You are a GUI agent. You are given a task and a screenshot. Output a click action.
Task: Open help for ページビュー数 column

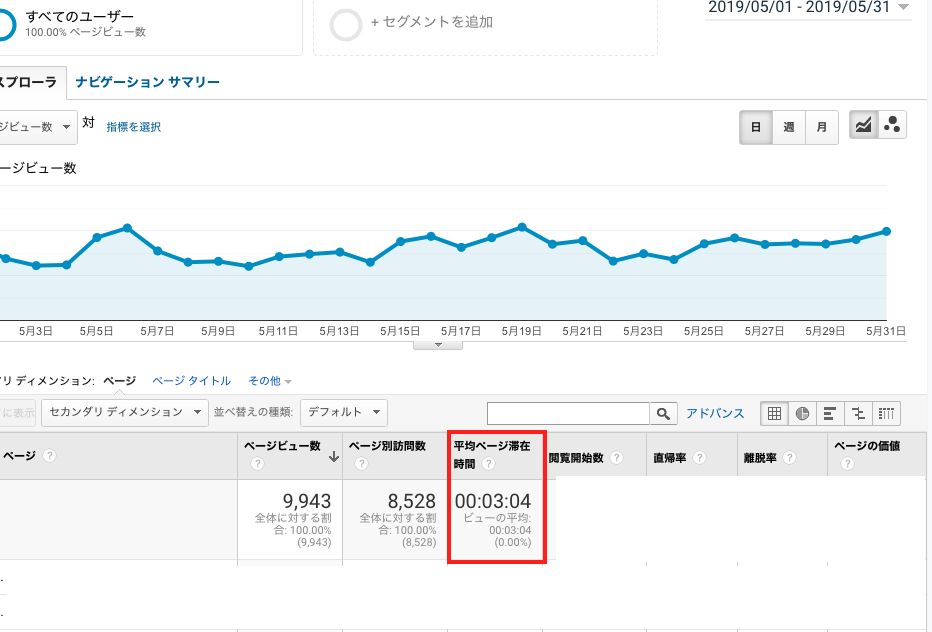point(257,463)
